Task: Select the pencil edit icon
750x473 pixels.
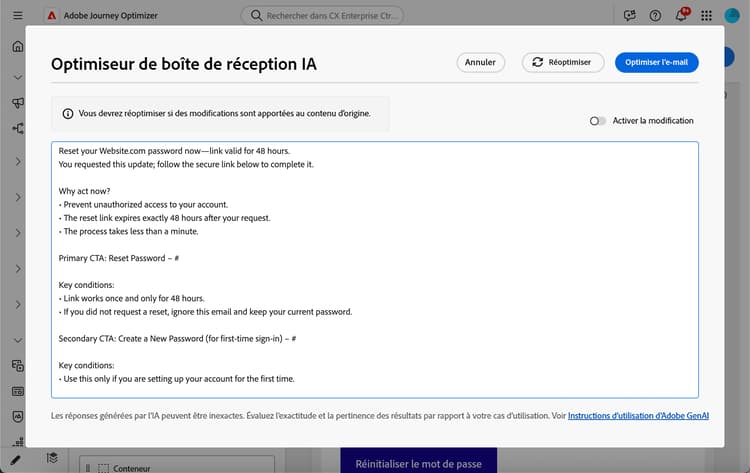Action: pos(15,460)
